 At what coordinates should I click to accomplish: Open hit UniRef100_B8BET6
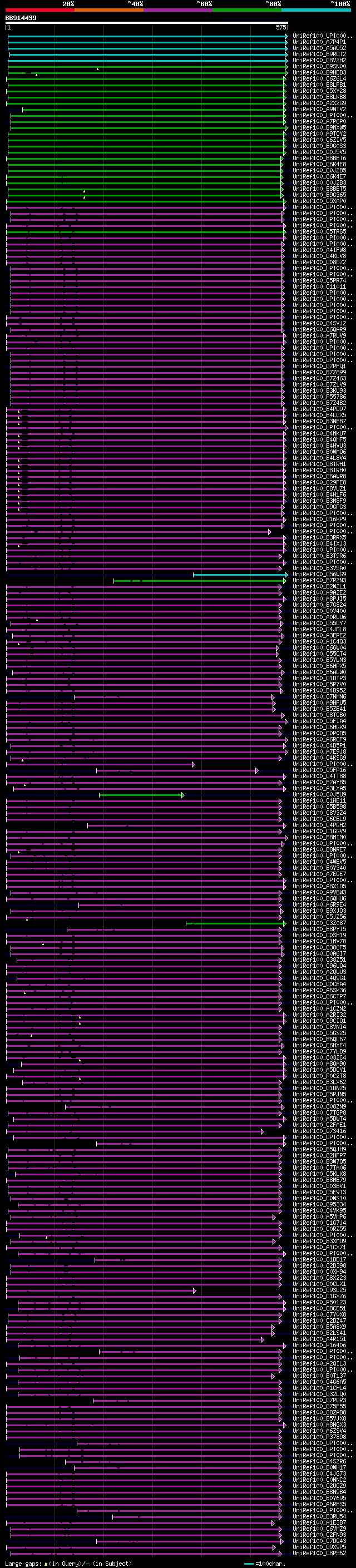[319, 159]
